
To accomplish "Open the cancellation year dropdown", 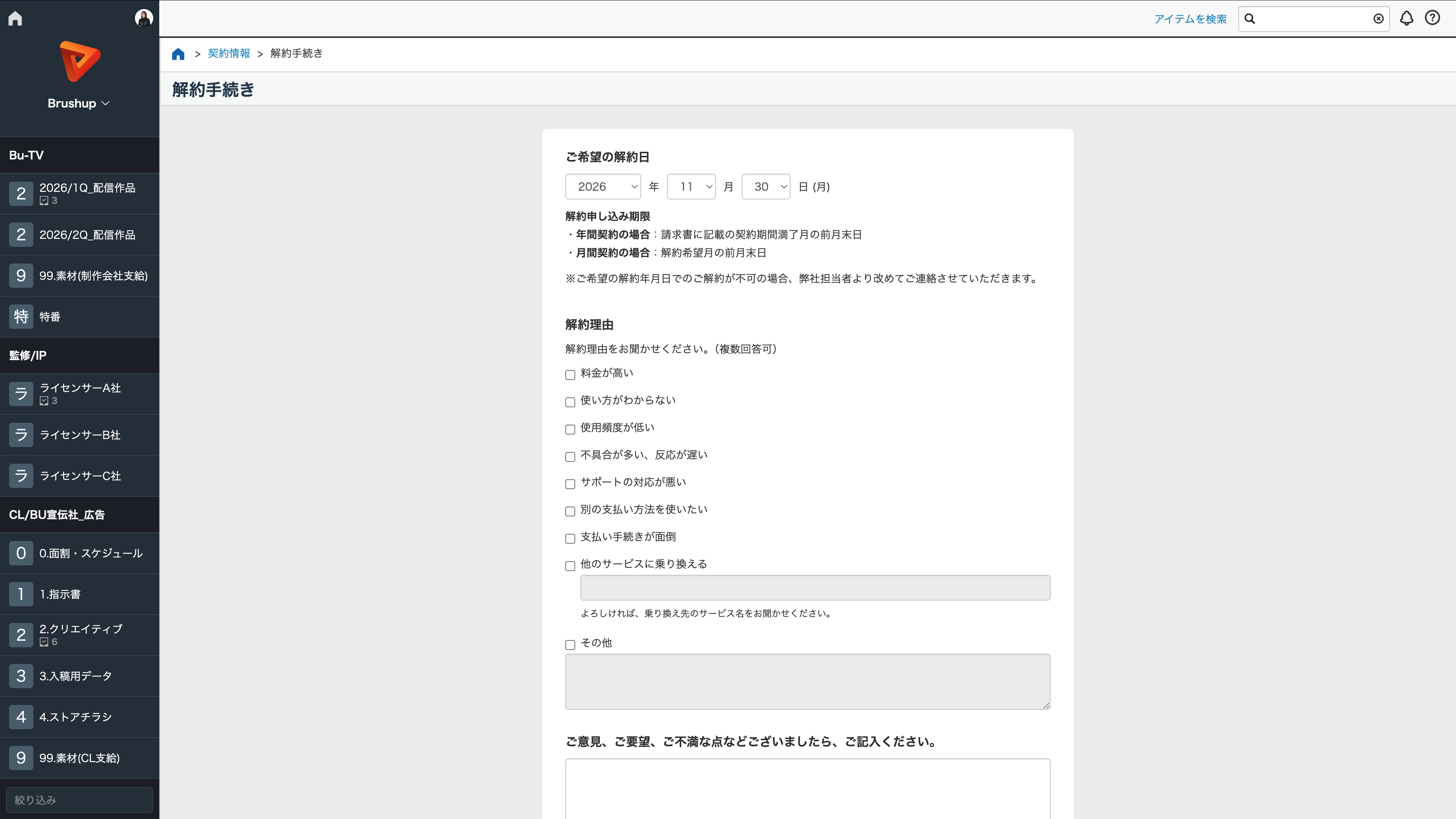I will 603,187.
